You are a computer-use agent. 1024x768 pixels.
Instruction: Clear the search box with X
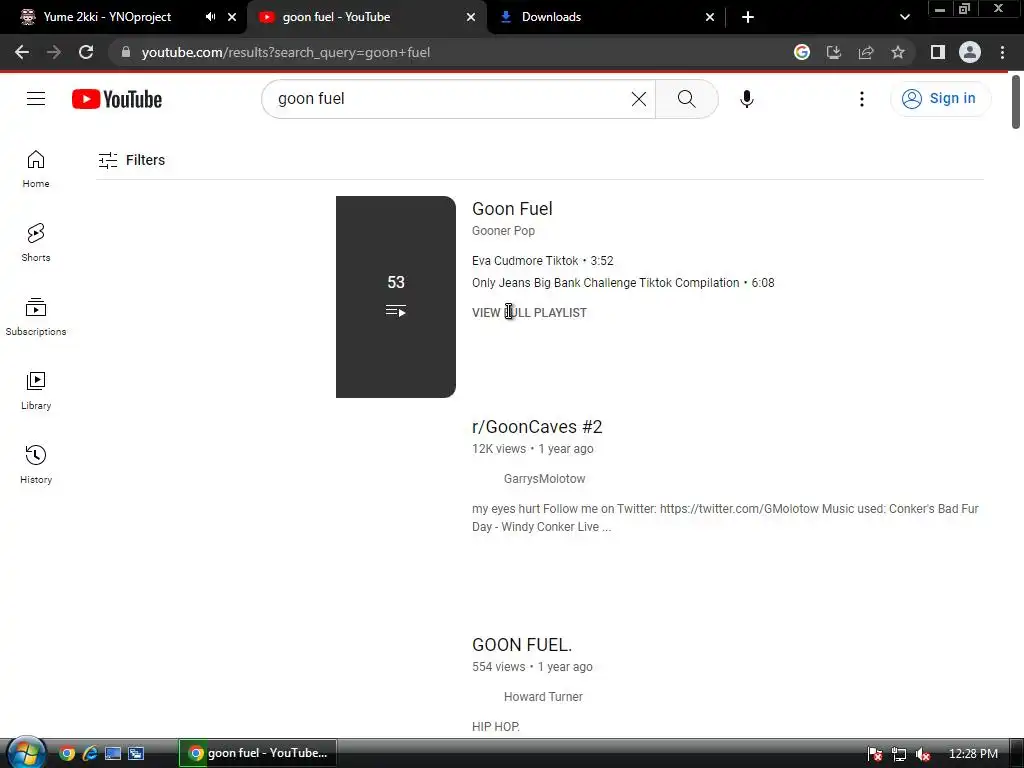639,99
